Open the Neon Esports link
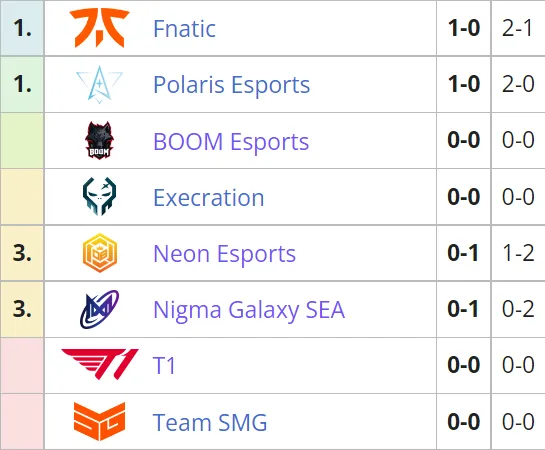This screenshot has width=545, height=450. (x=225, y=254)
